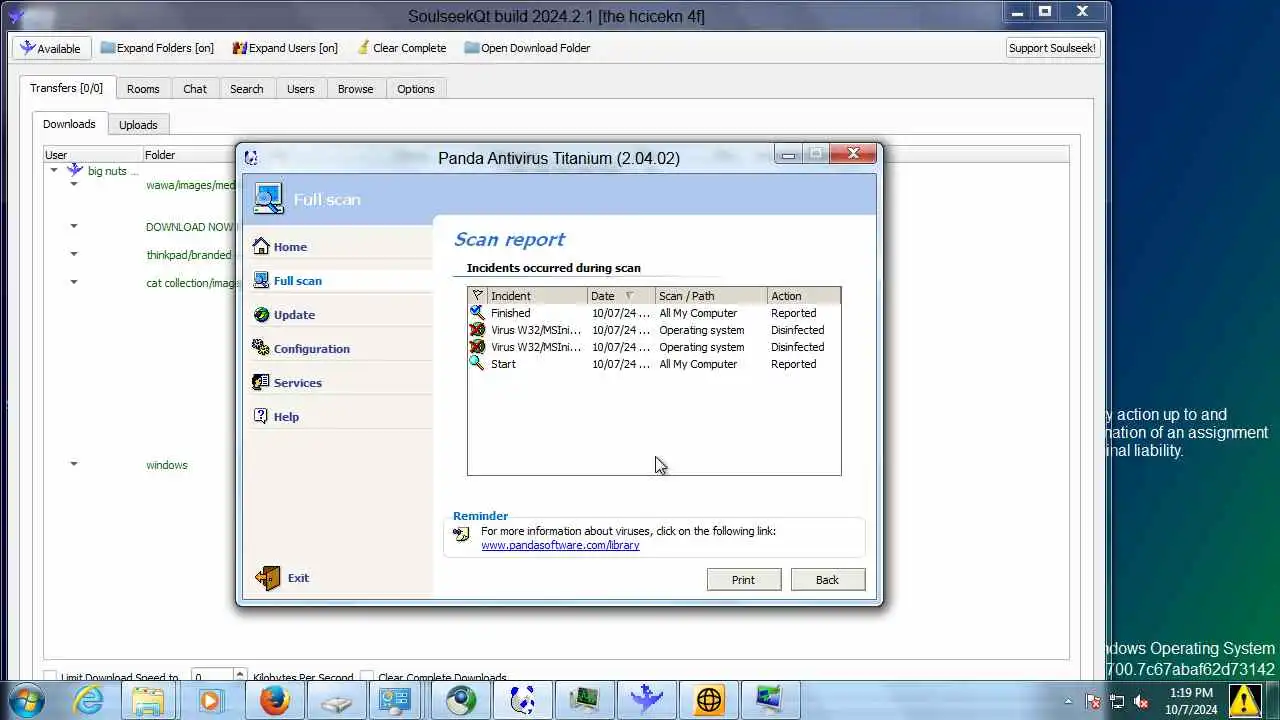Click the panda icon in the Panda title bar
This screenshot has height=720, width=1280.
pos(251,158)
